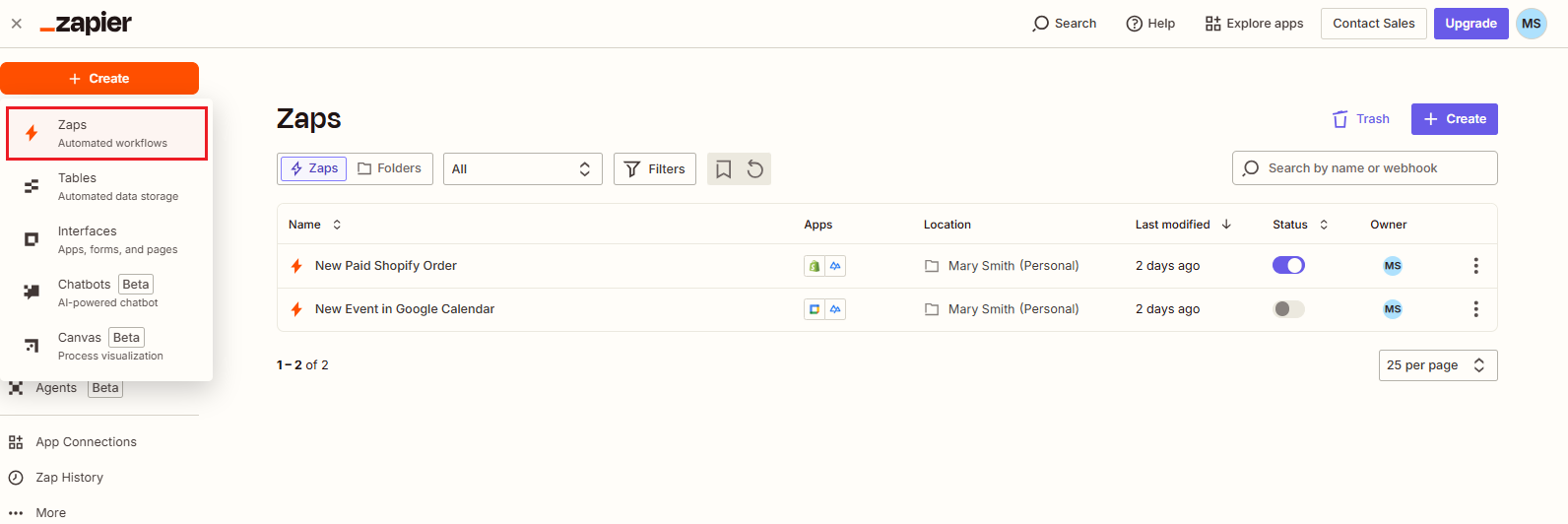
Task: Click the reset filters undo icon
Action: pos(755,169)
